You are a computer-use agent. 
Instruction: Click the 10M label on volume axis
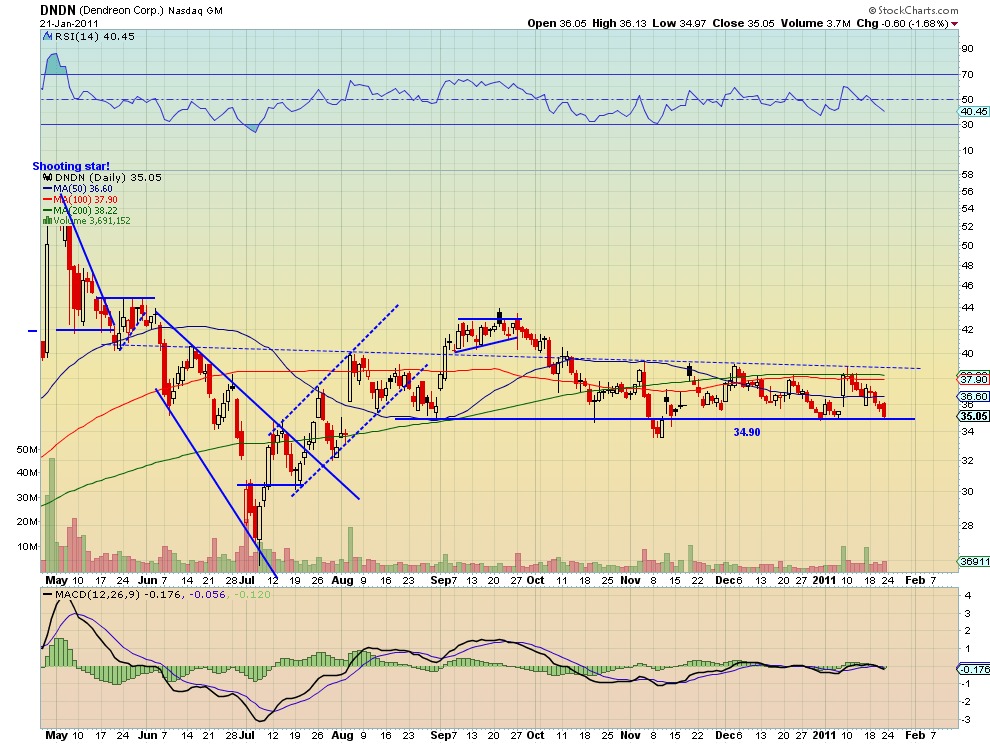coord(27,546)
